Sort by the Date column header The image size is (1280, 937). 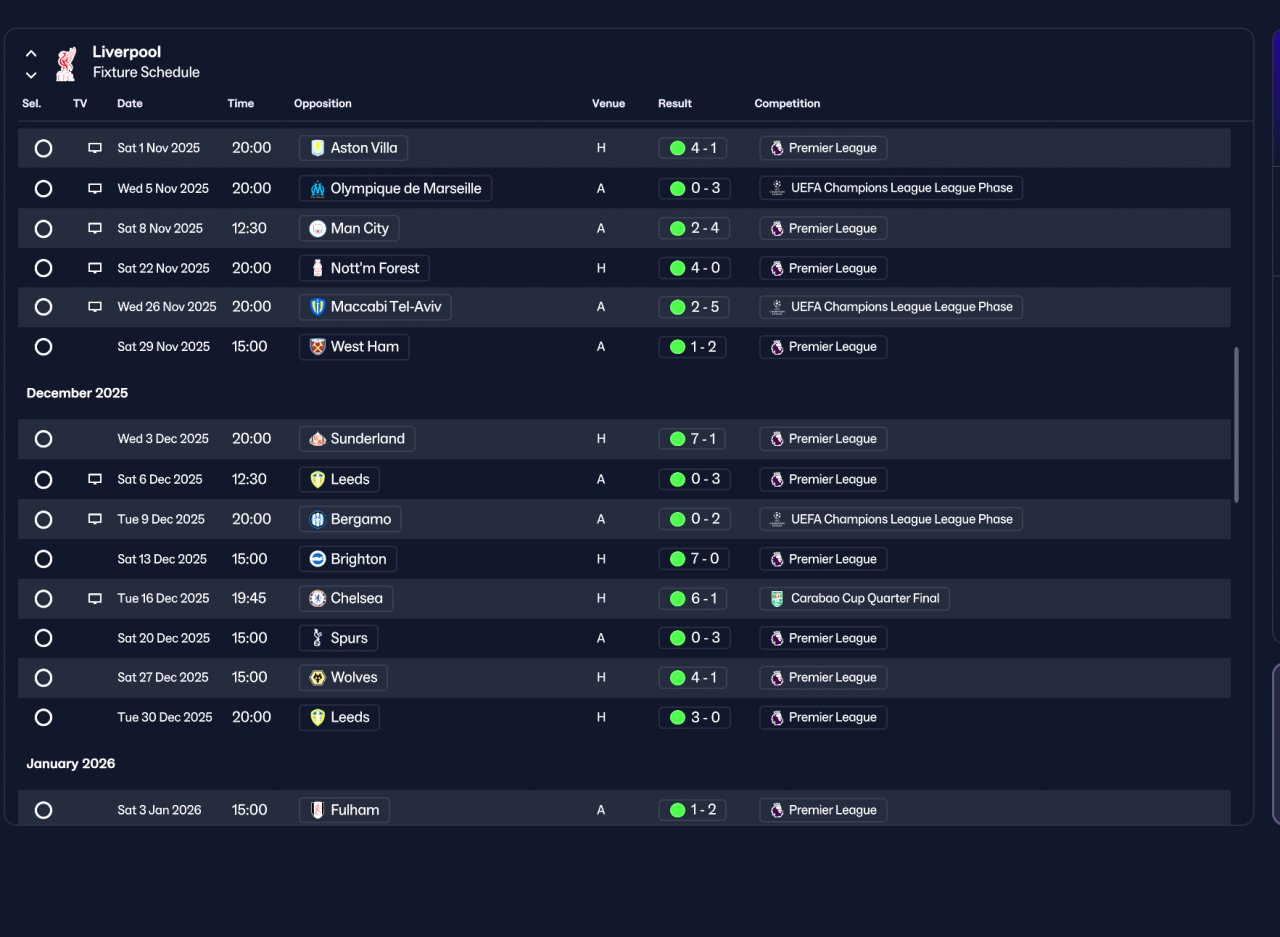point(130,104)
